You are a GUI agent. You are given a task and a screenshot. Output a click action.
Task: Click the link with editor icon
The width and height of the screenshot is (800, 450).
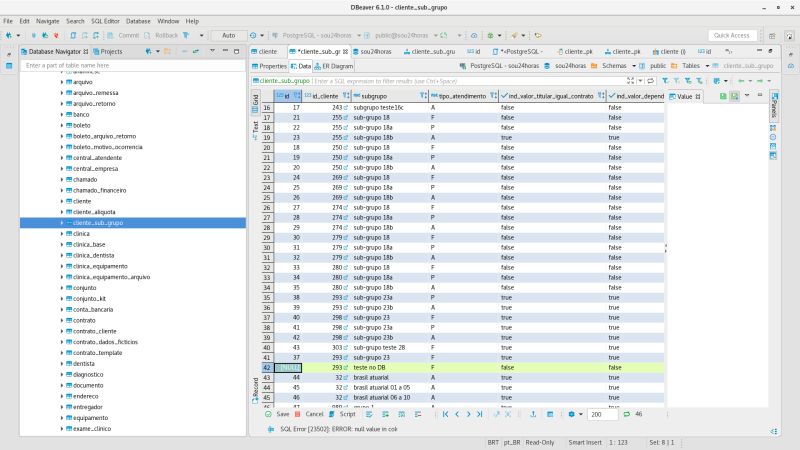[195, 52]
